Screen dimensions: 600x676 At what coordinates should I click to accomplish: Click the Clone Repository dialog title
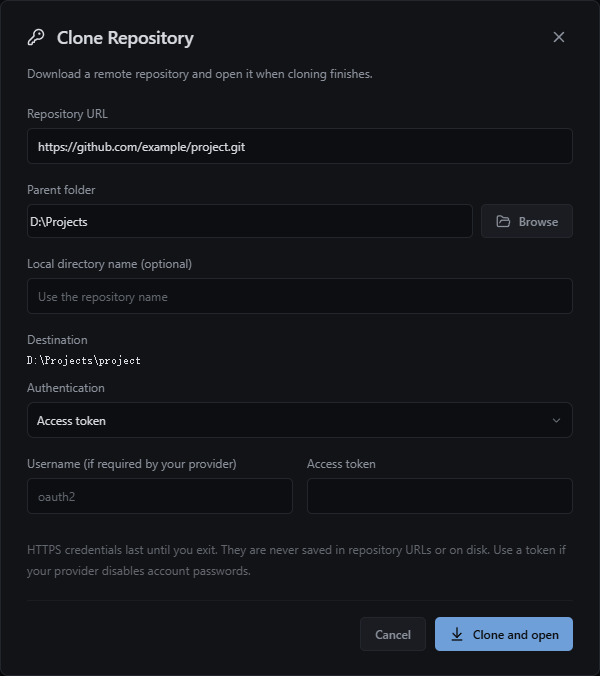[125, 38]
